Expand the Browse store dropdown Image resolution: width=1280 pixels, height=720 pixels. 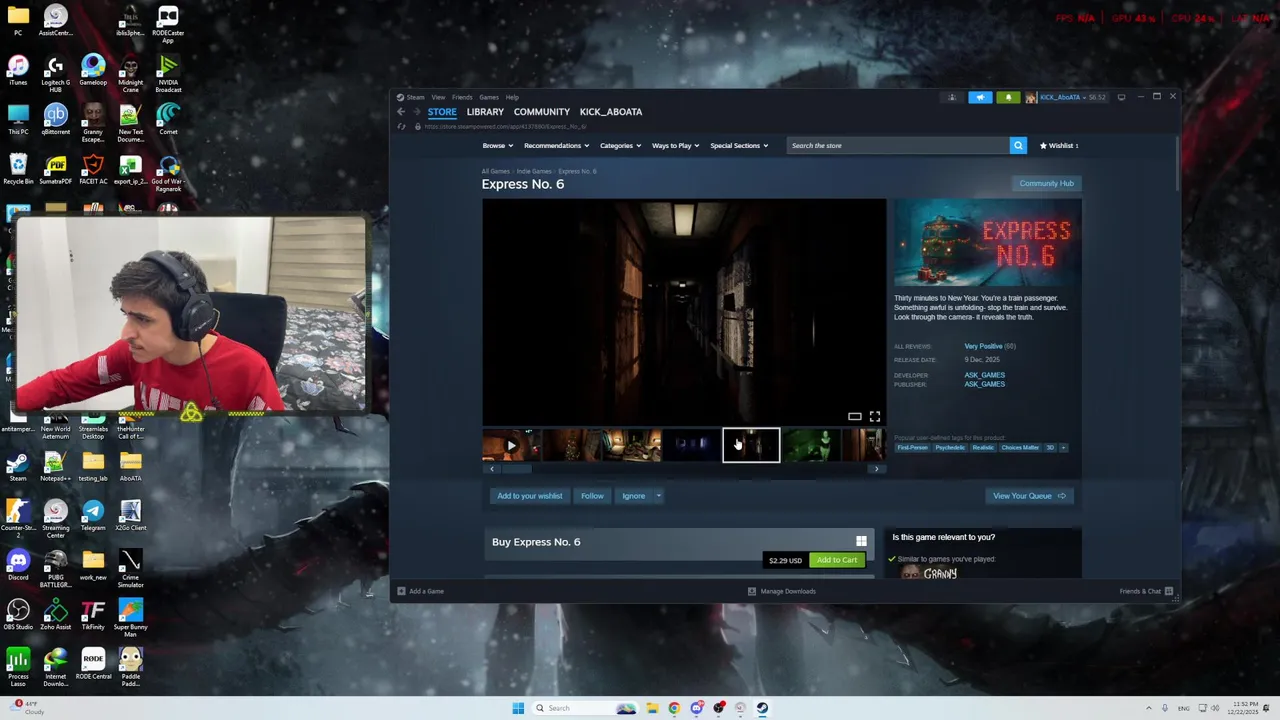497,146
